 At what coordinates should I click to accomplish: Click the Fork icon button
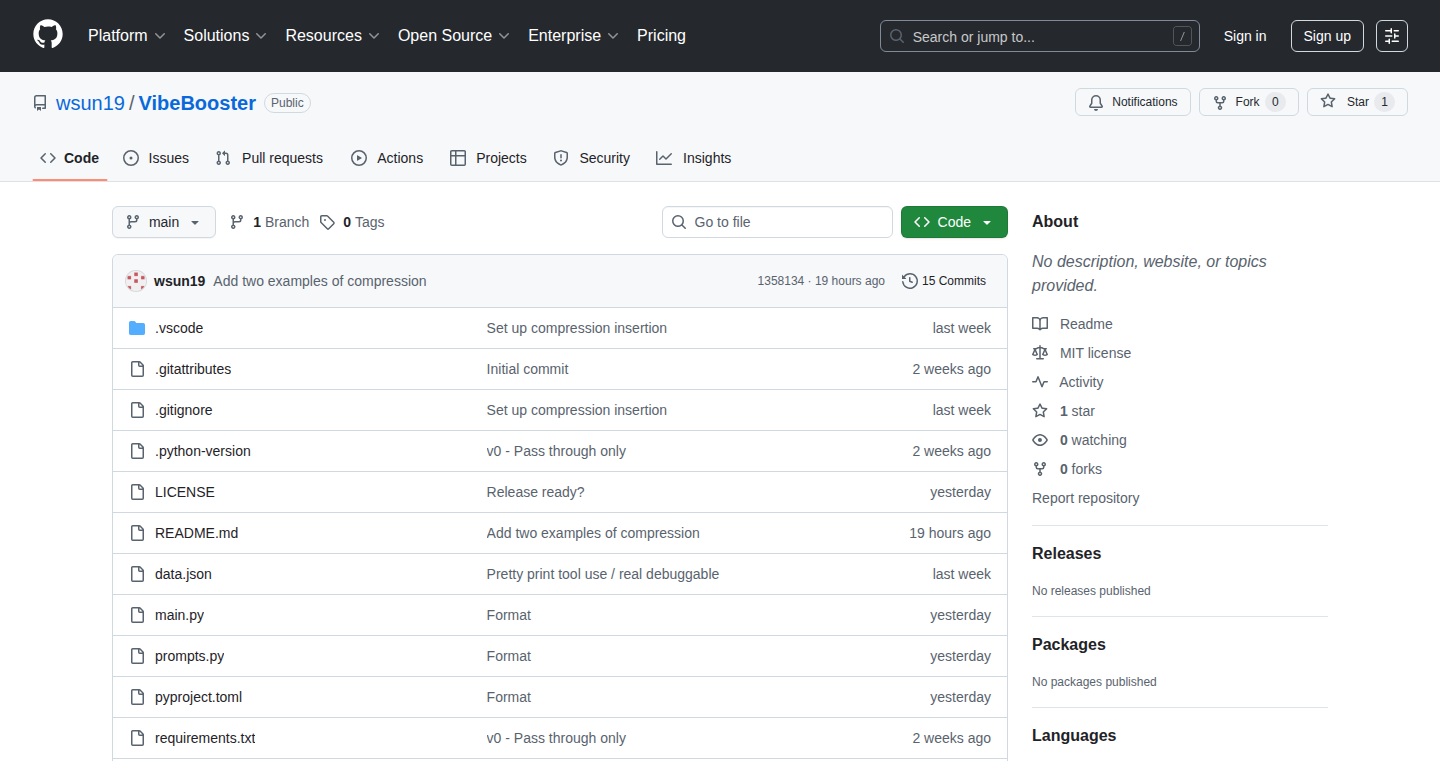1220,102
